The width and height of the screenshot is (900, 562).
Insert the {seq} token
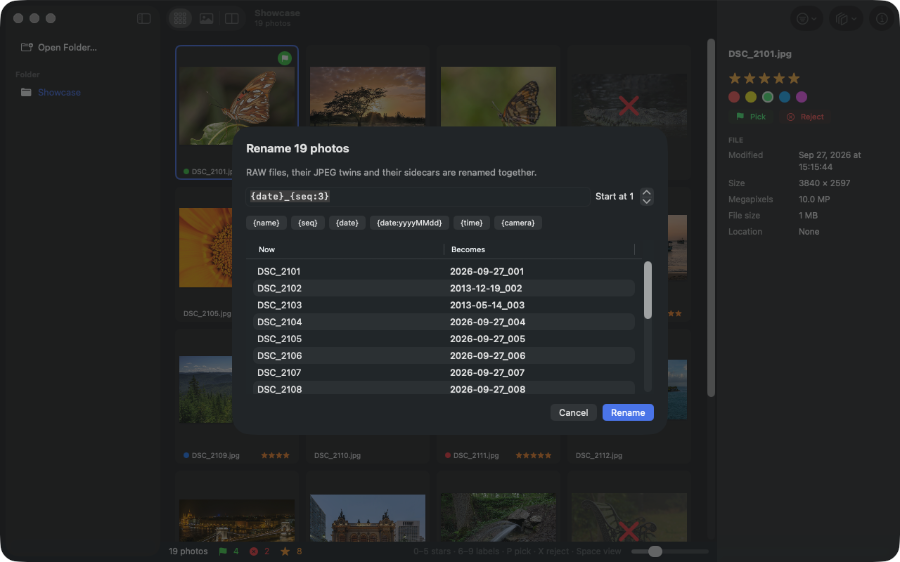coord(308,223)
